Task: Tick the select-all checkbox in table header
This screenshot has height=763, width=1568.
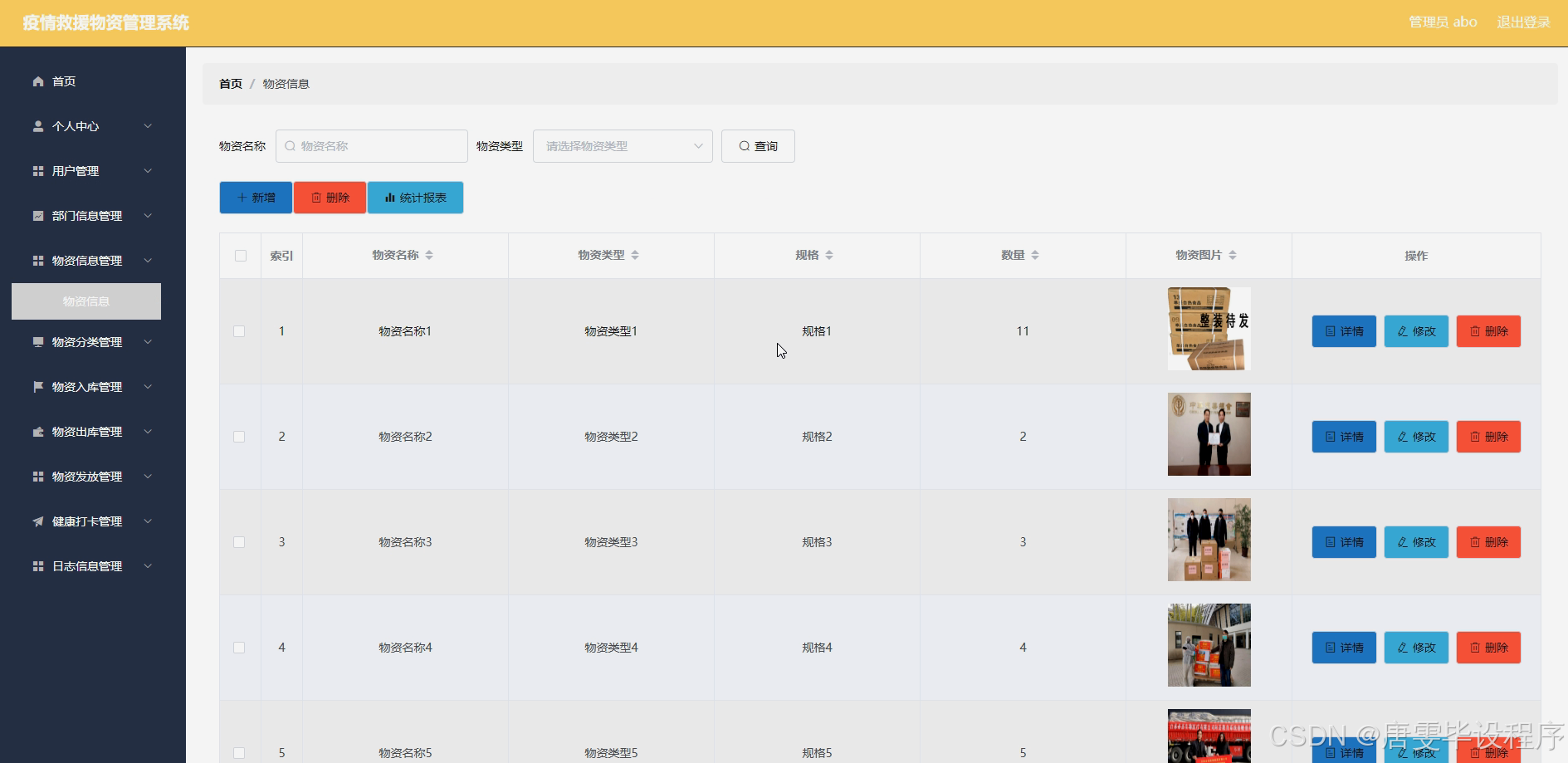Action: [241, 256]
